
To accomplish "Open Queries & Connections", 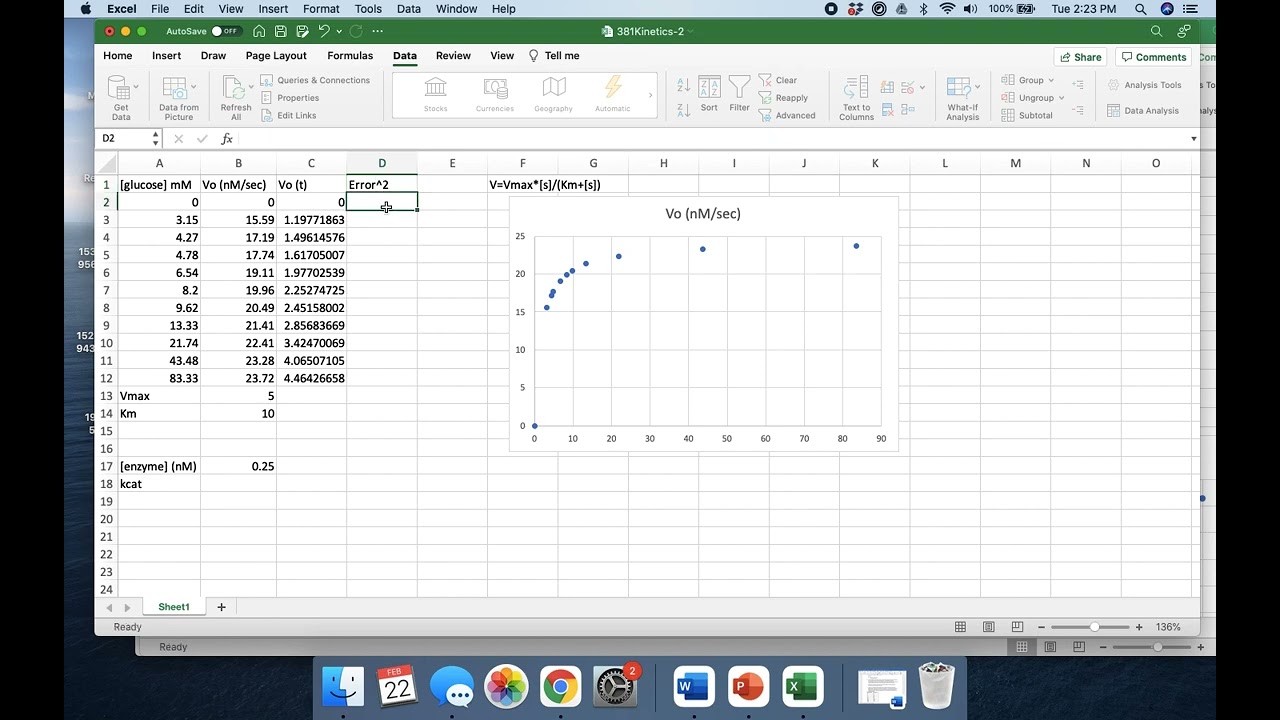I will [x=315, y=80].
